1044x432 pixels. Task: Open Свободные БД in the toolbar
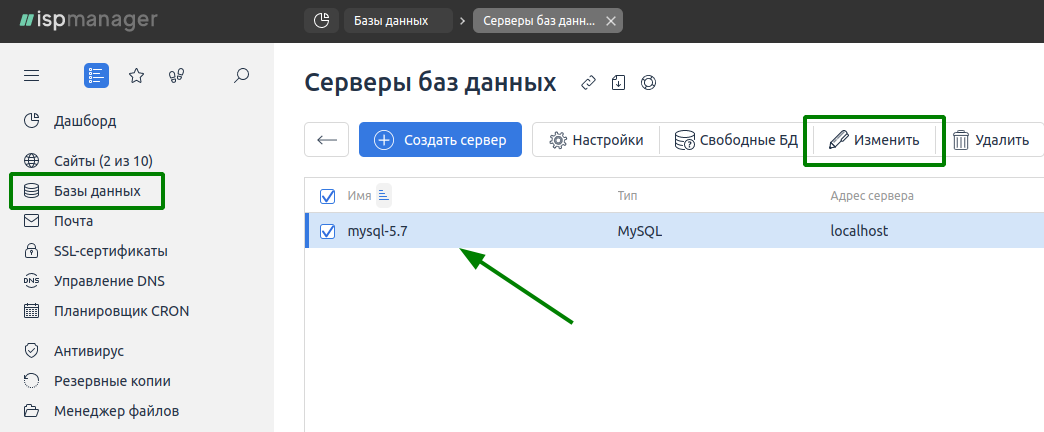point(736,140)
